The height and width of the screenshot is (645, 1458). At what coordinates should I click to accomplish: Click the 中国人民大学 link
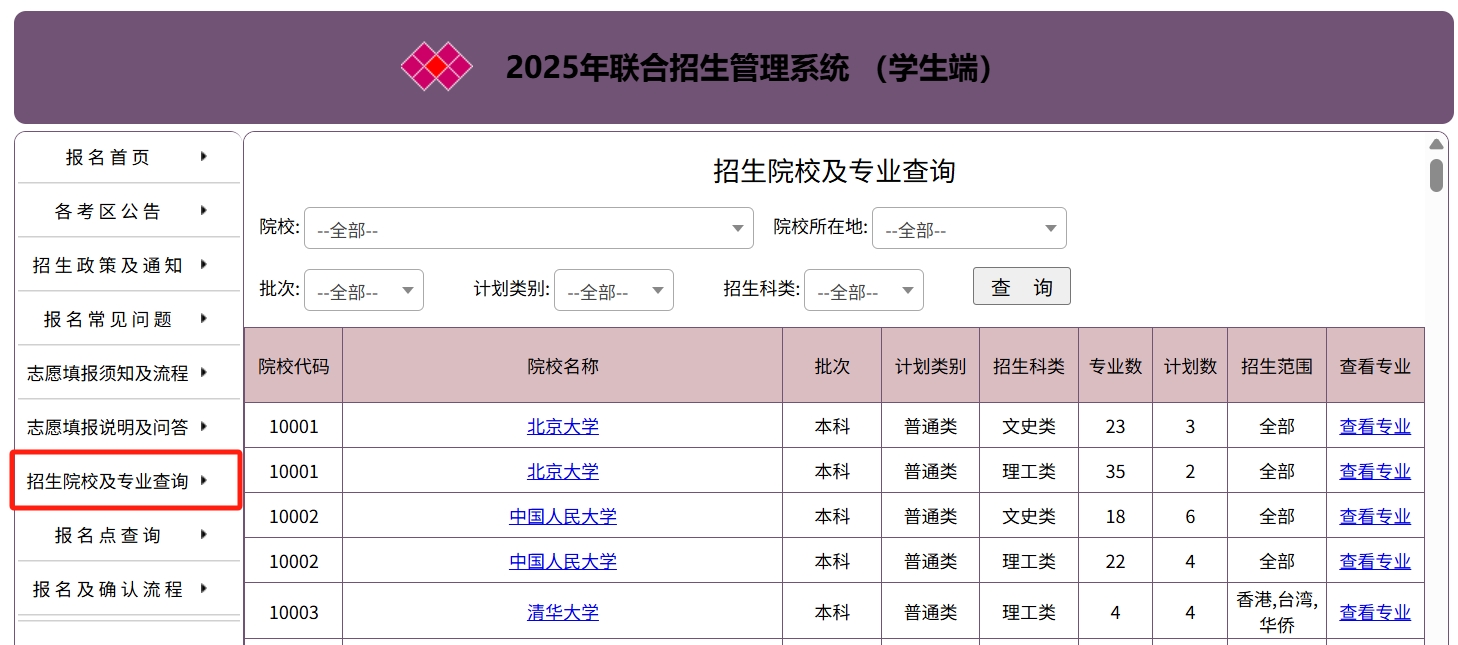(x=562, y=516)
